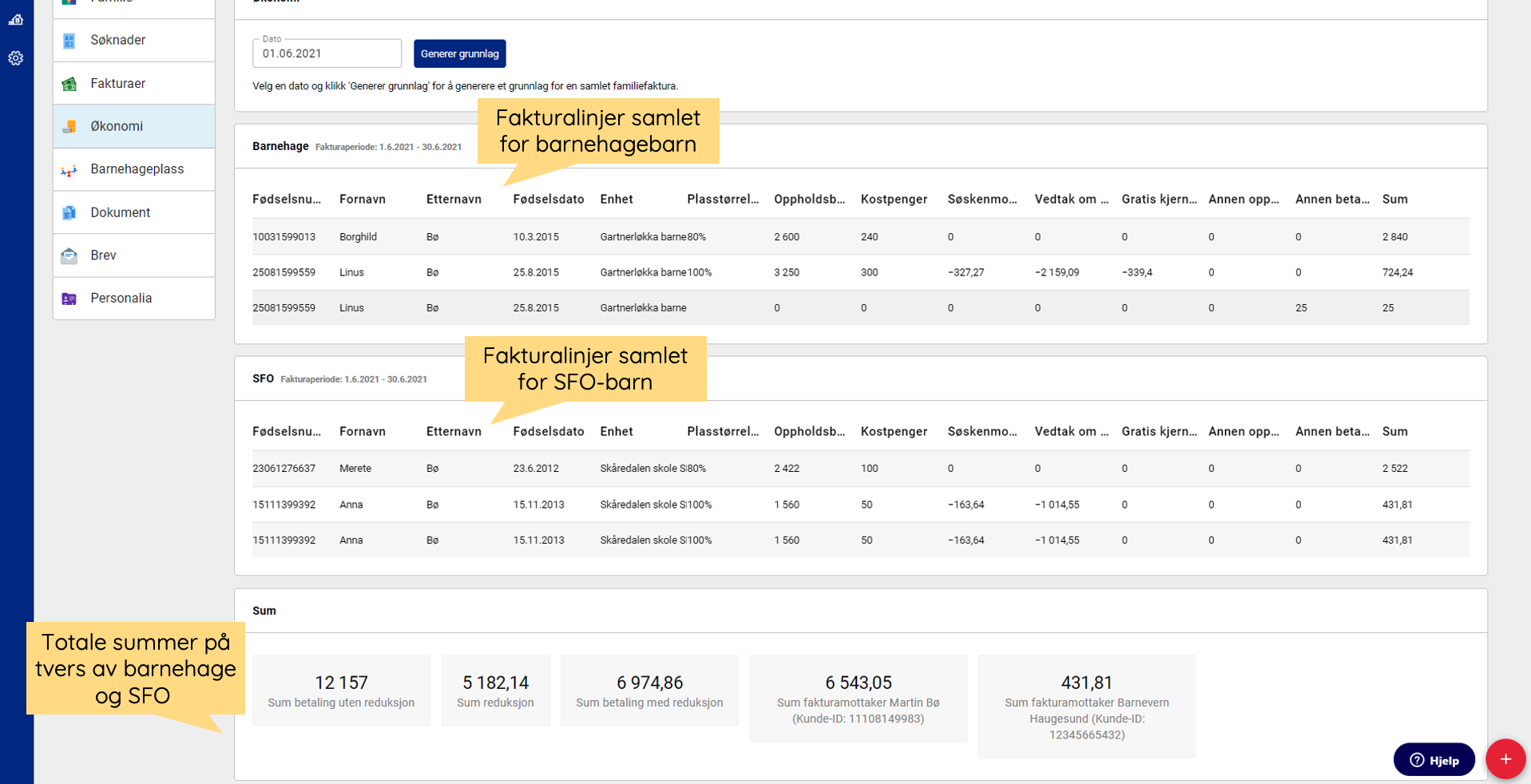Click the settings gear icon in left rail
This screenshot has height=784, width=1531.
[16, 58]
